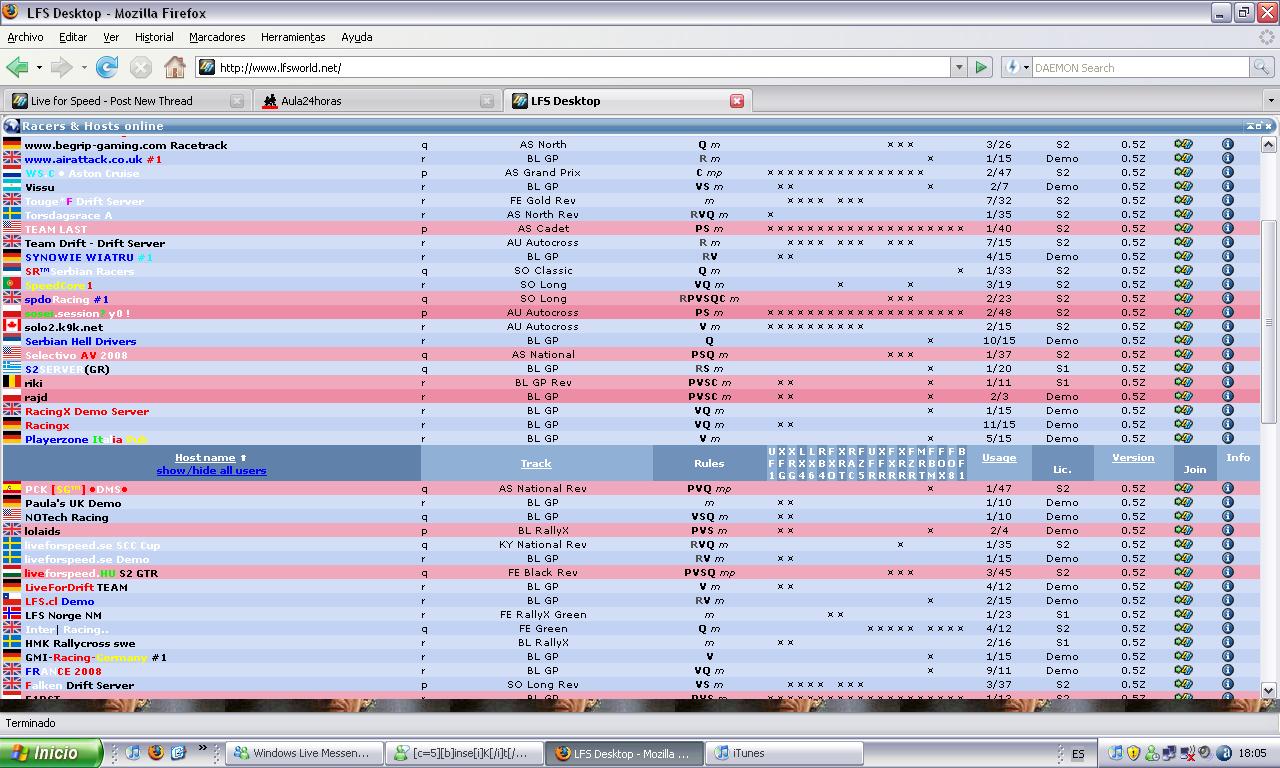This screenshot has width=1280, height=768.
Task: Sort hosts by the Version column
Action: [x=1133, y=458]
